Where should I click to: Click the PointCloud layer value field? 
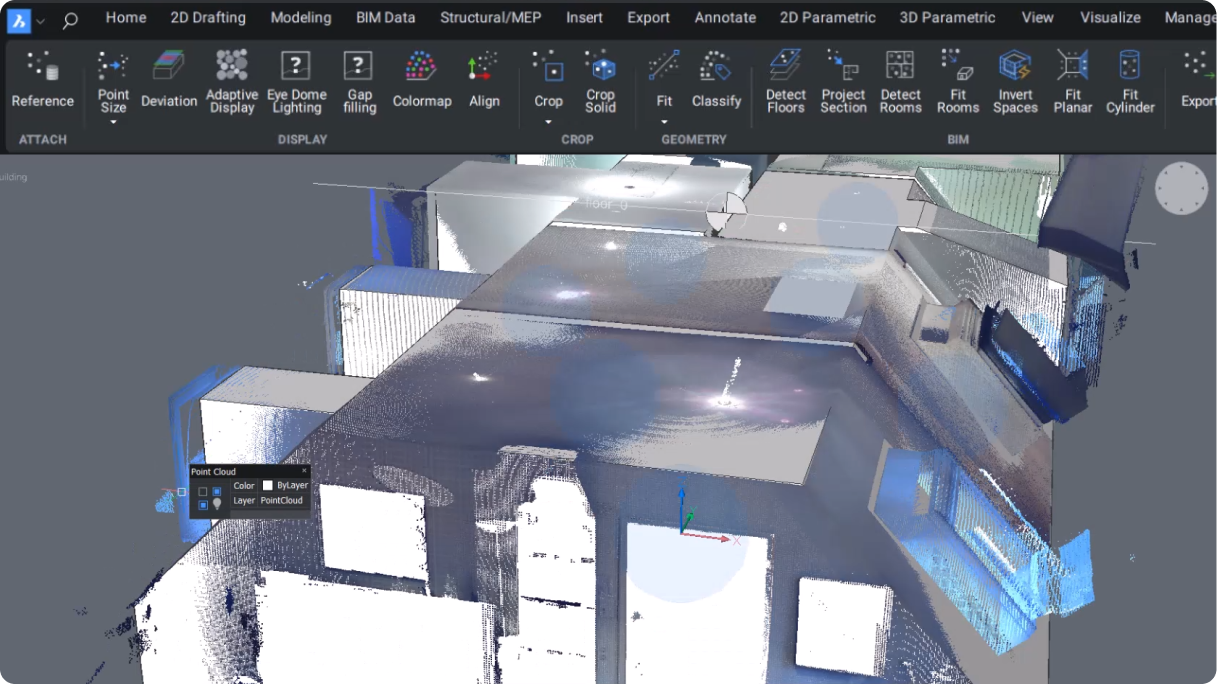coord(282,500)
